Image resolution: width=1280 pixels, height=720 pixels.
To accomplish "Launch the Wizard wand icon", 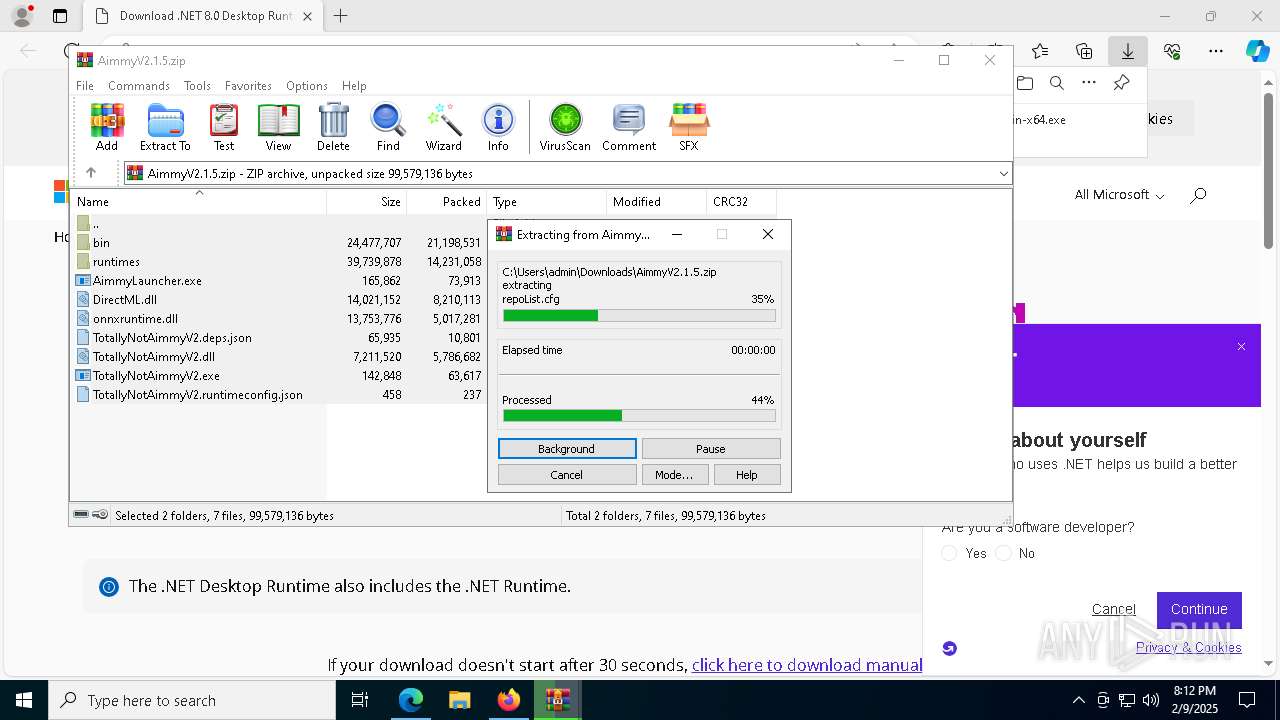I will 443,127.
